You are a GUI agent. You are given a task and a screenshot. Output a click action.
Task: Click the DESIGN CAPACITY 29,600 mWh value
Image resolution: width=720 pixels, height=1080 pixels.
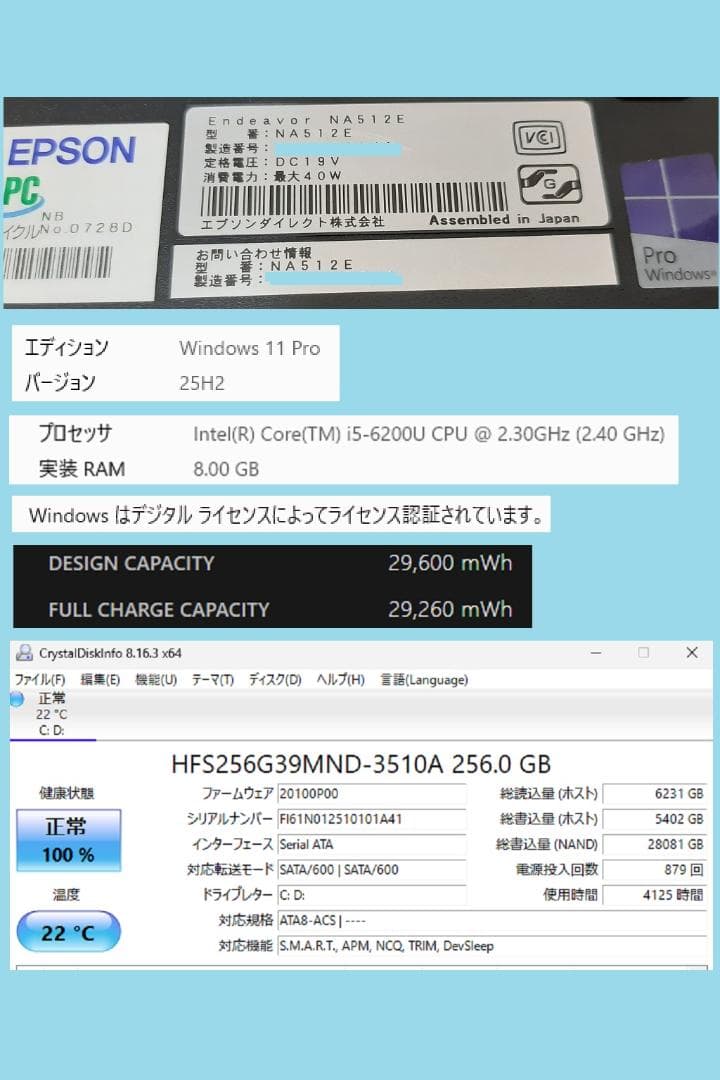(450, 563)
